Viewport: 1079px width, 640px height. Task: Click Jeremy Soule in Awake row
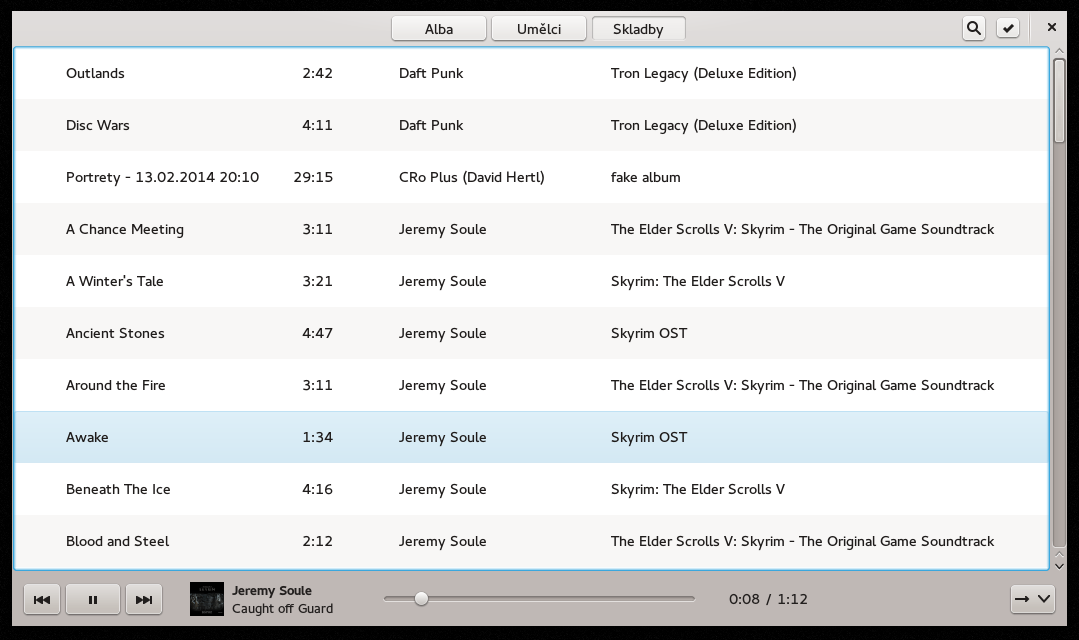pyautogui.click(x=442, y=438)
